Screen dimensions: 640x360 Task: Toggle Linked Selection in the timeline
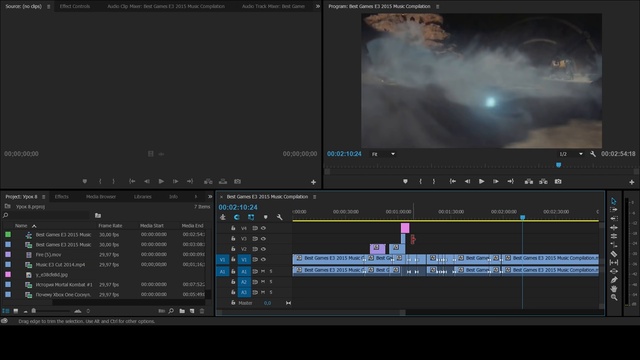point(251,217)
